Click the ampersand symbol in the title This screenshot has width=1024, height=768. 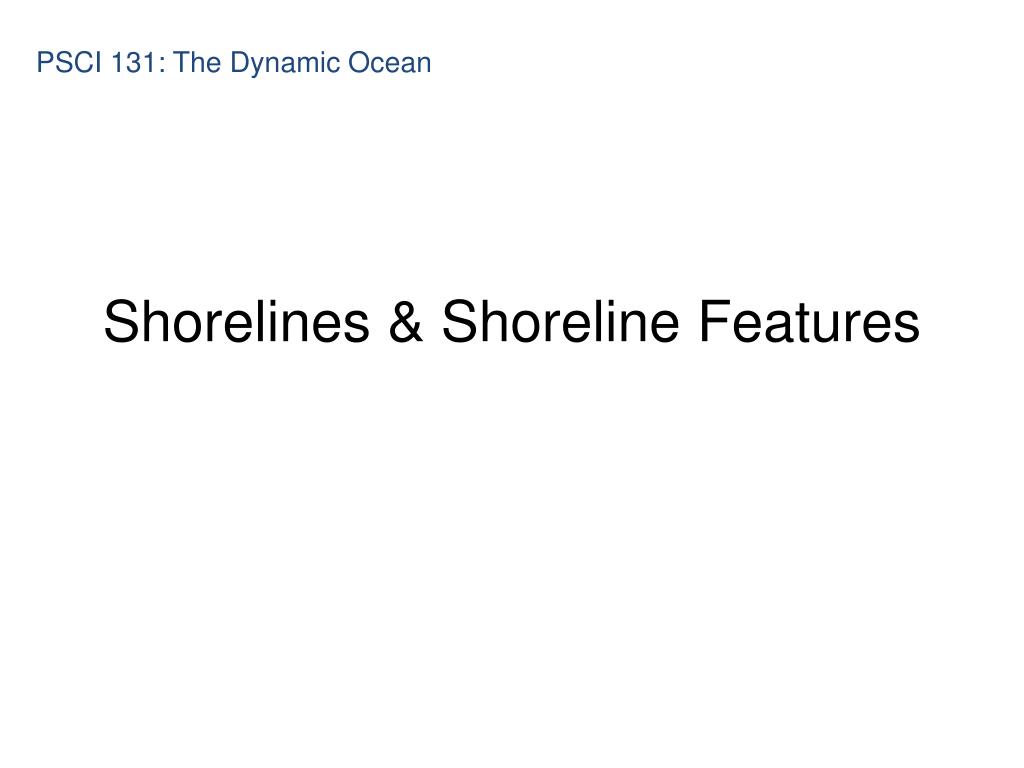[406, 321]
